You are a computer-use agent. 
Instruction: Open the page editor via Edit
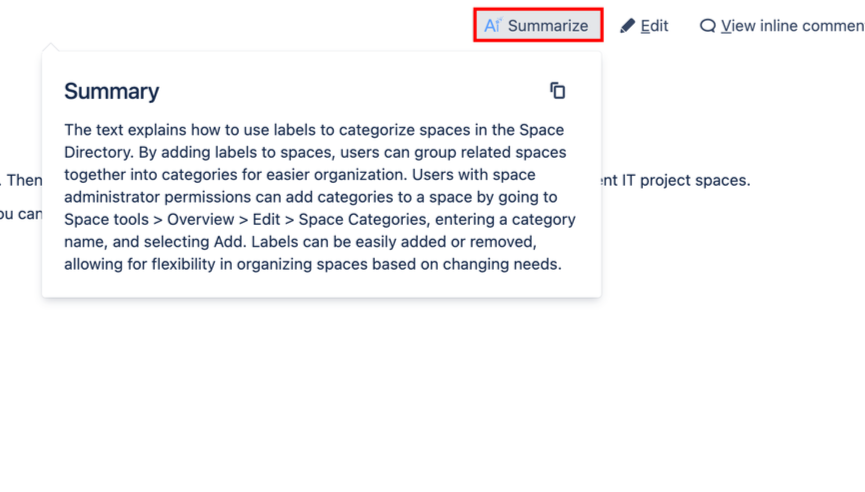pyautogui.click(x=654, y=26)
